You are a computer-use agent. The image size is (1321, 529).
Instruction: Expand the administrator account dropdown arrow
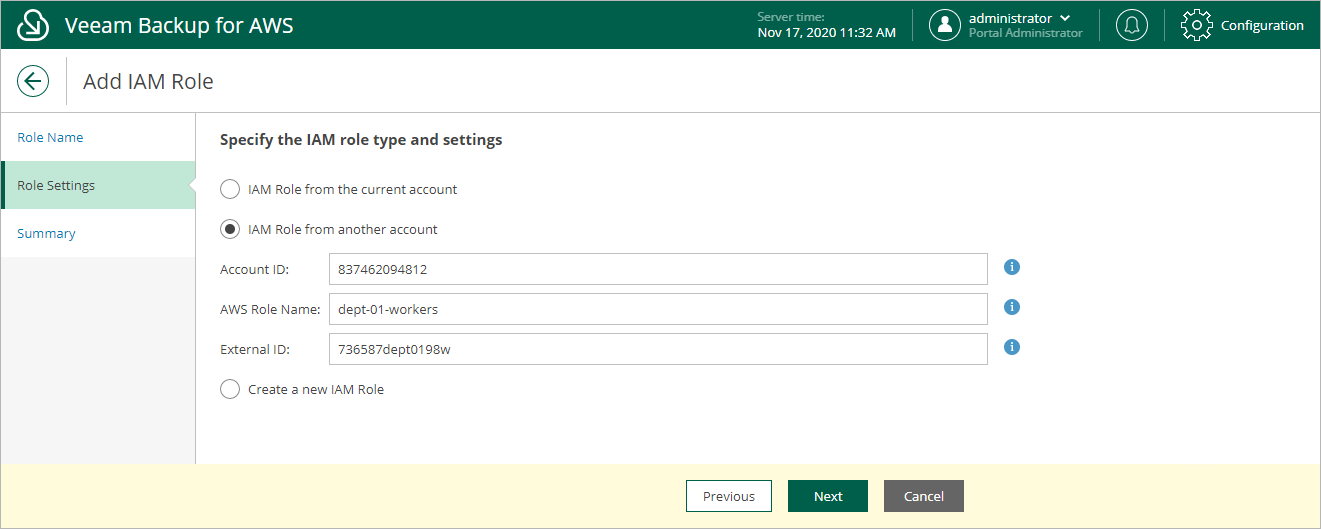pos(1065,18)
